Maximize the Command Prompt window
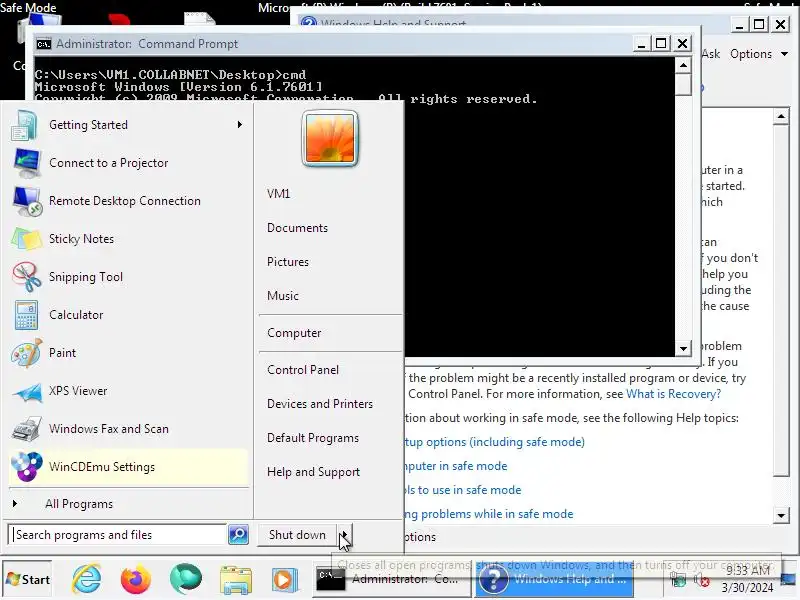Image resolution: width=800 pixels, height=600 pixels. coord(661,44)
